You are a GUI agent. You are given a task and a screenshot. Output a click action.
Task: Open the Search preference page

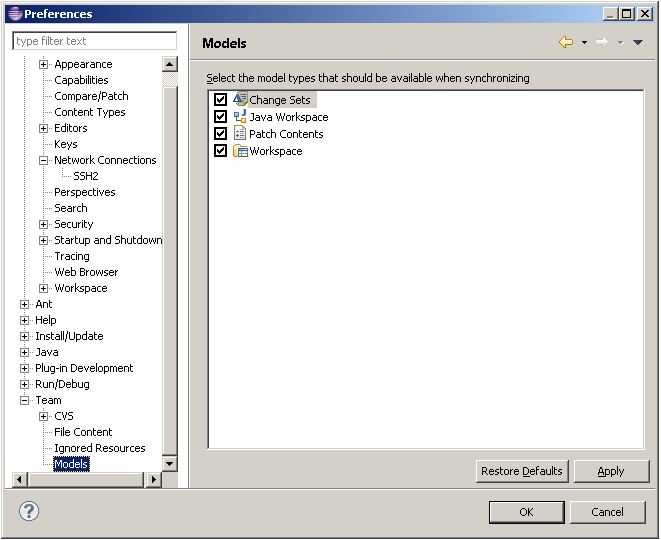(71, 208)
